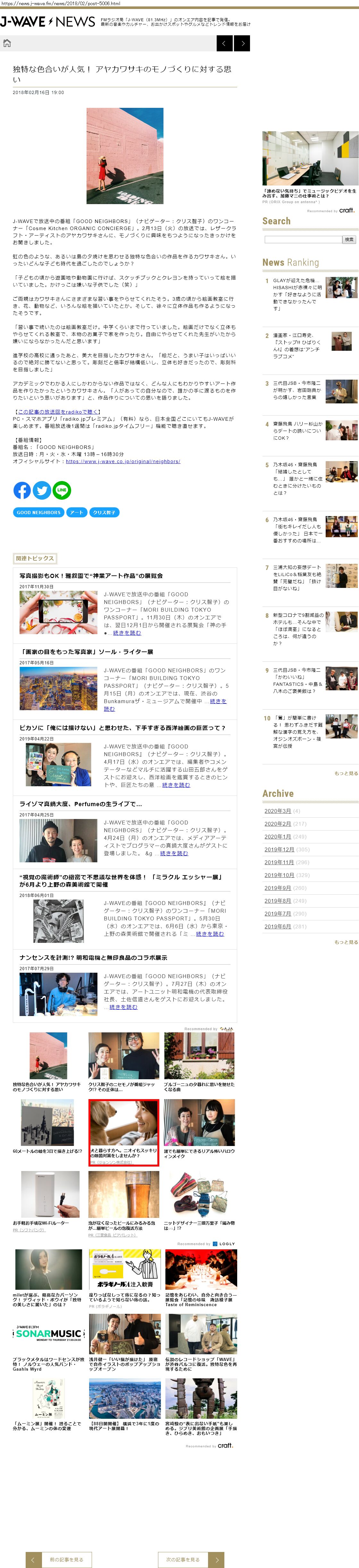Click 前の記事を見る button at bottom

[x=58, y=1559]
